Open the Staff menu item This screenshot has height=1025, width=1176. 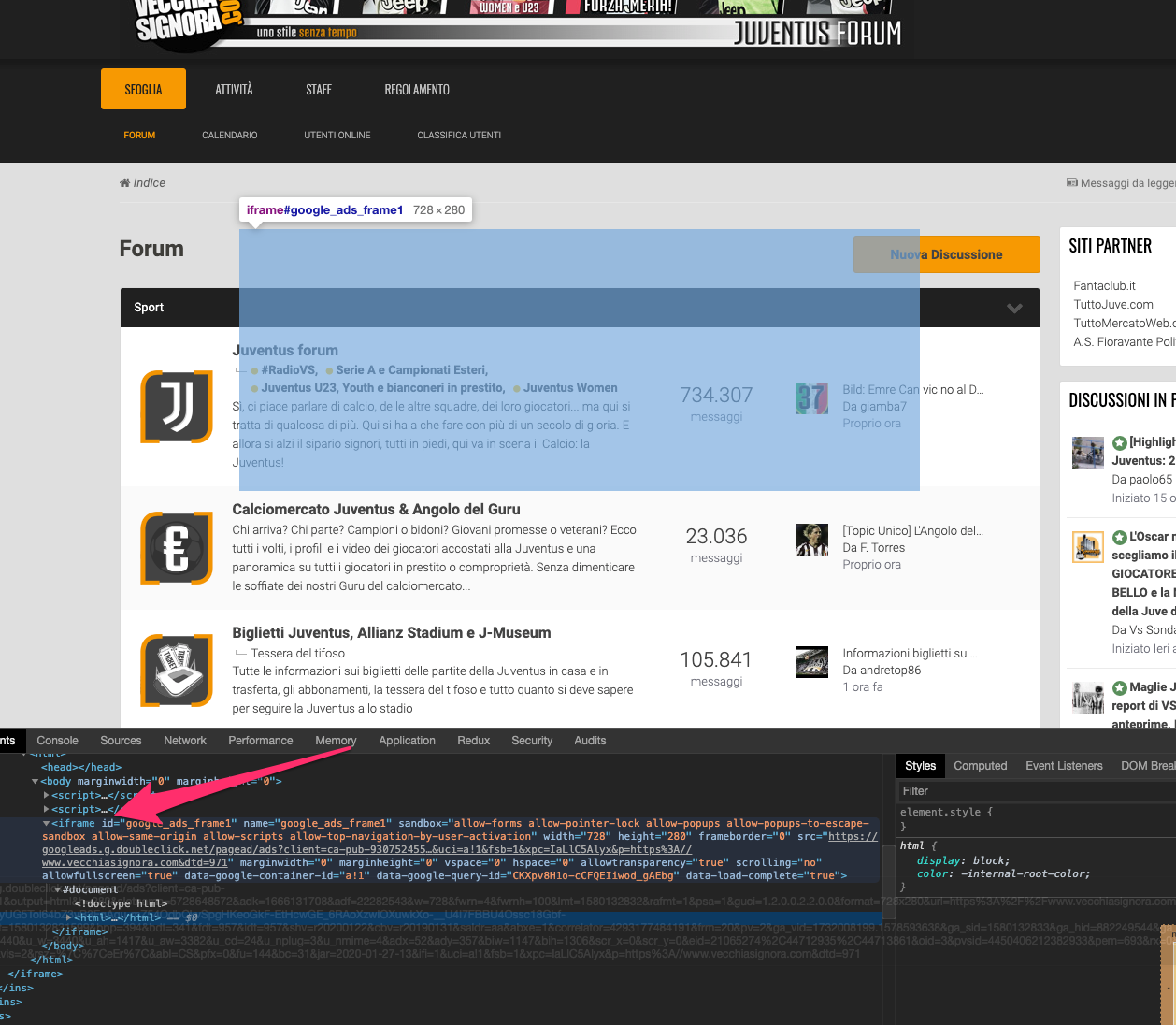coord(319,89)
